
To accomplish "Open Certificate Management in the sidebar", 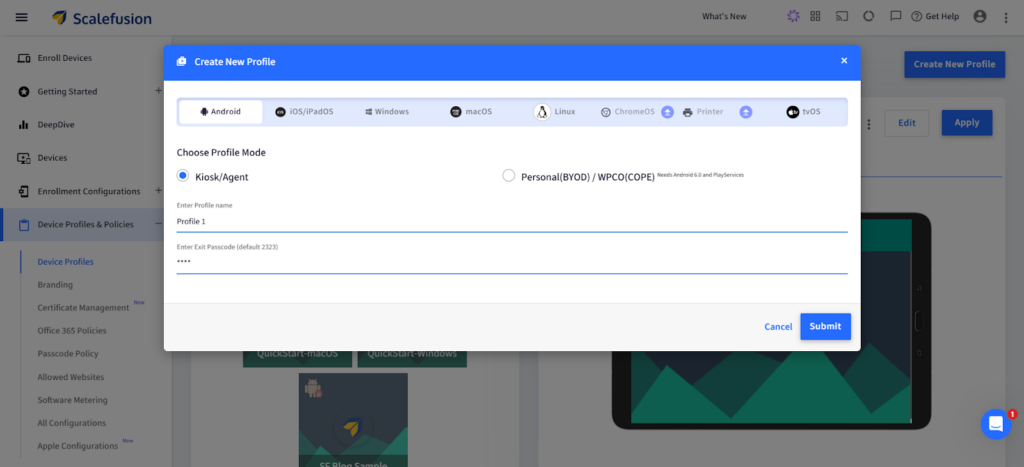I will [83, 308].
